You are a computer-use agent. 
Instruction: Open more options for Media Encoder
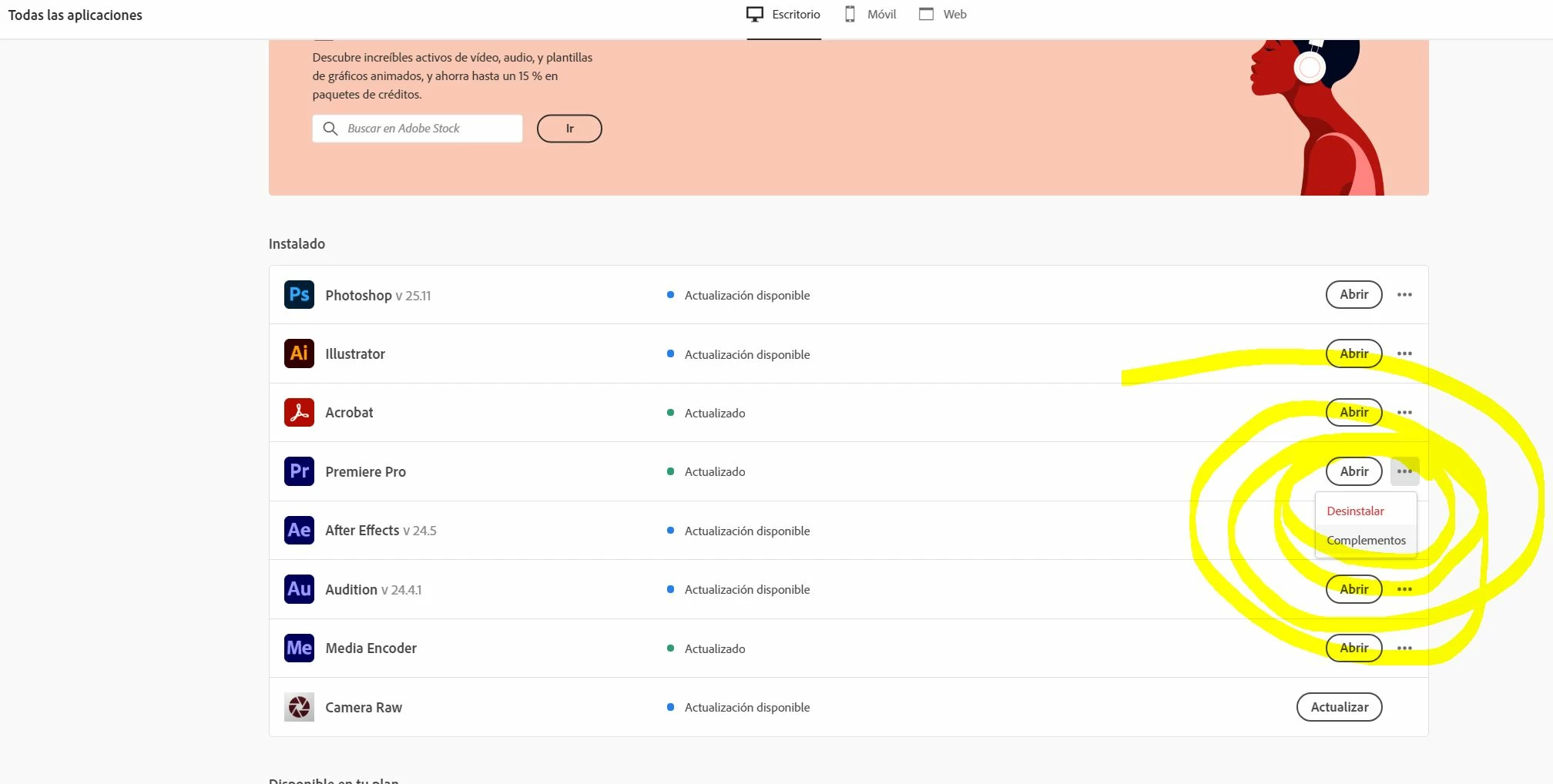(x=1404, y=648)
